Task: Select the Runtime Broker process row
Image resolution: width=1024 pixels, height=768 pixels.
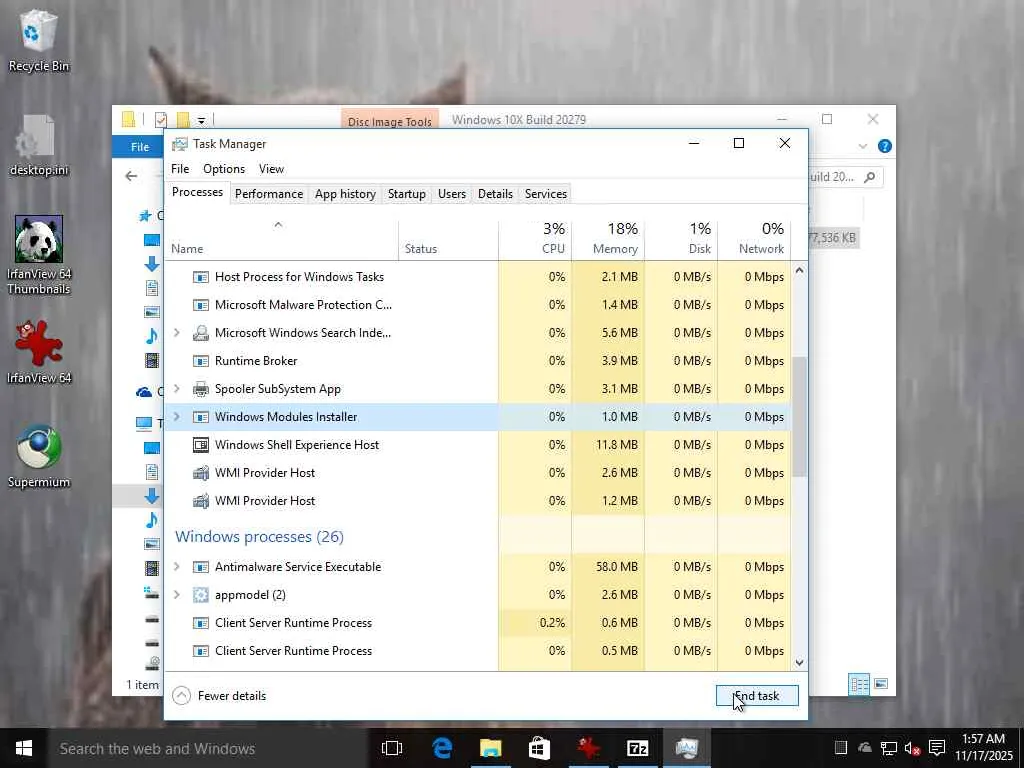Action: [478, 361]
